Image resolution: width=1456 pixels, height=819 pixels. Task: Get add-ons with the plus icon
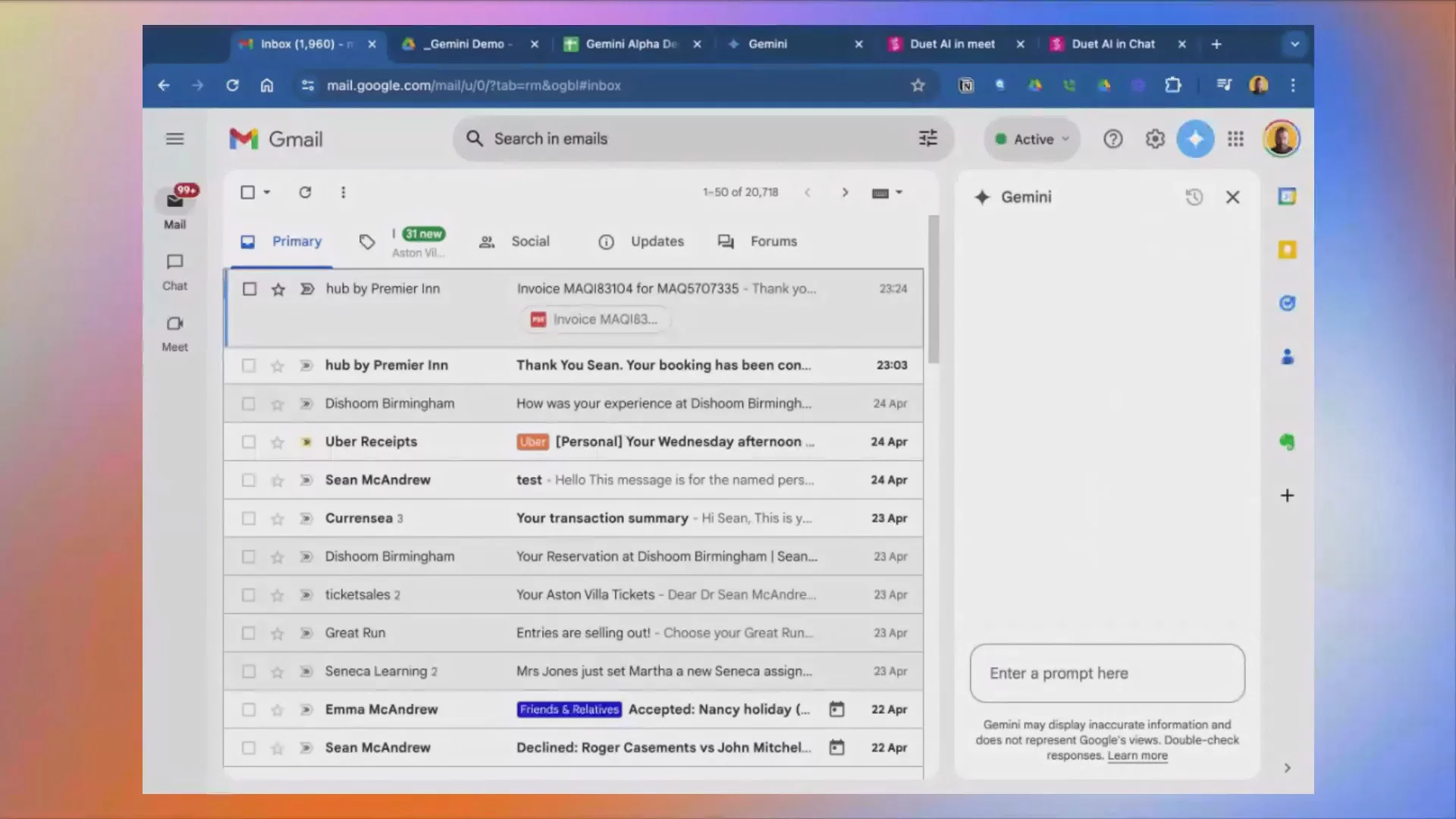1287,495
